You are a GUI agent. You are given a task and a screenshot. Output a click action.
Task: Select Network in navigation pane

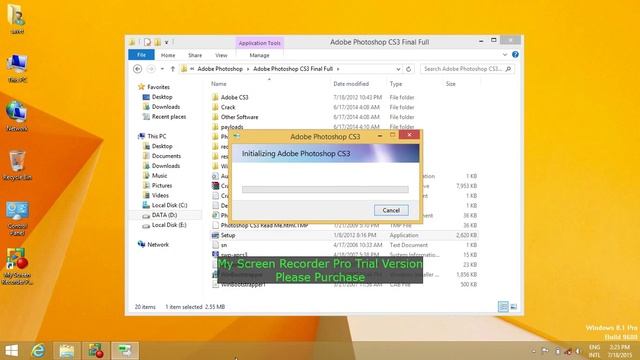click(x=158, y=244)
